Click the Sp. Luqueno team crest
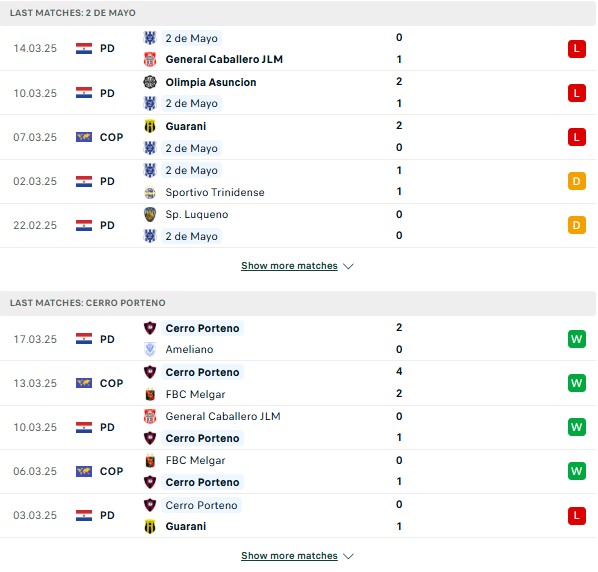 point(150,214)
